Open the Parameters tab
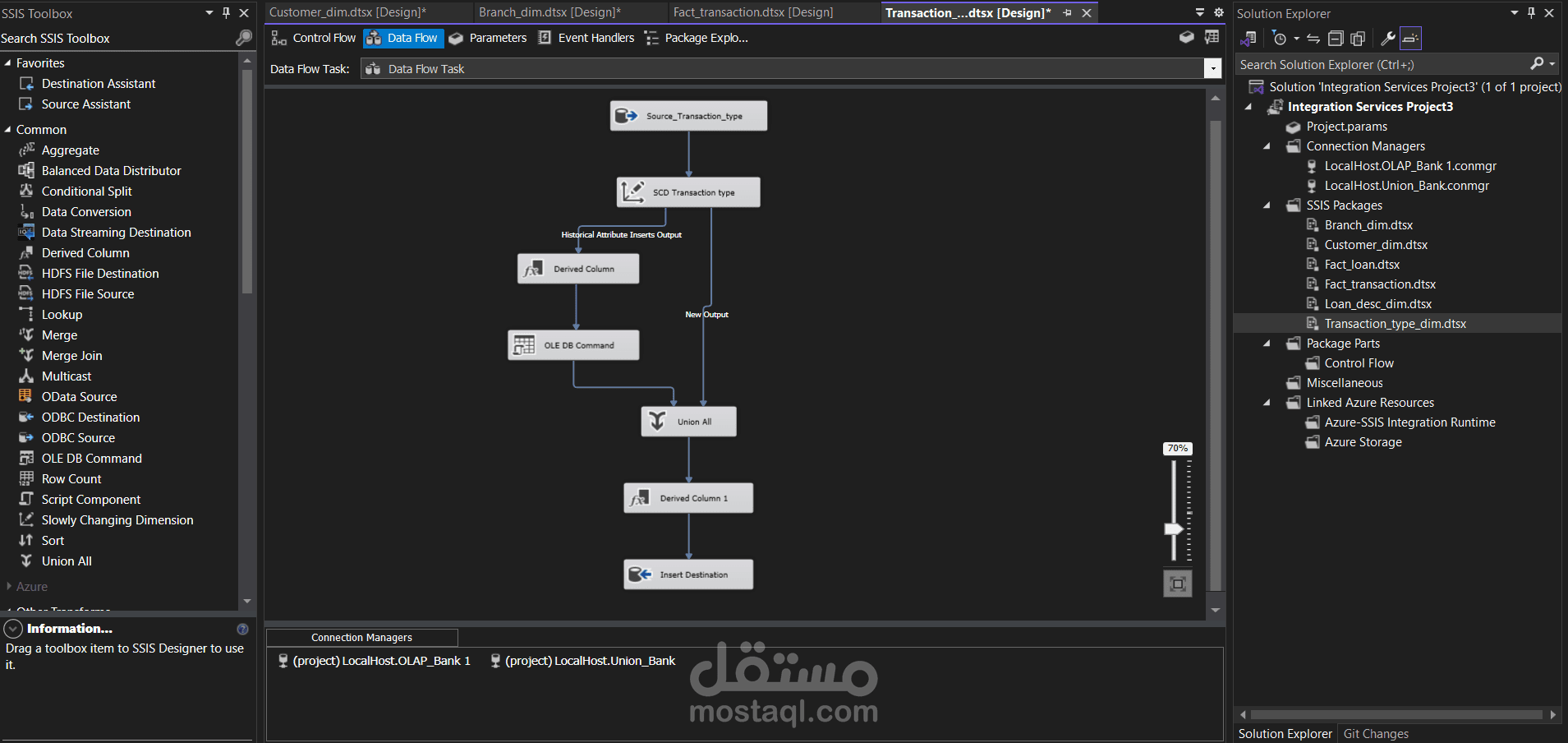Screen dimensions: 1568x743 click(x=488, y=38)
